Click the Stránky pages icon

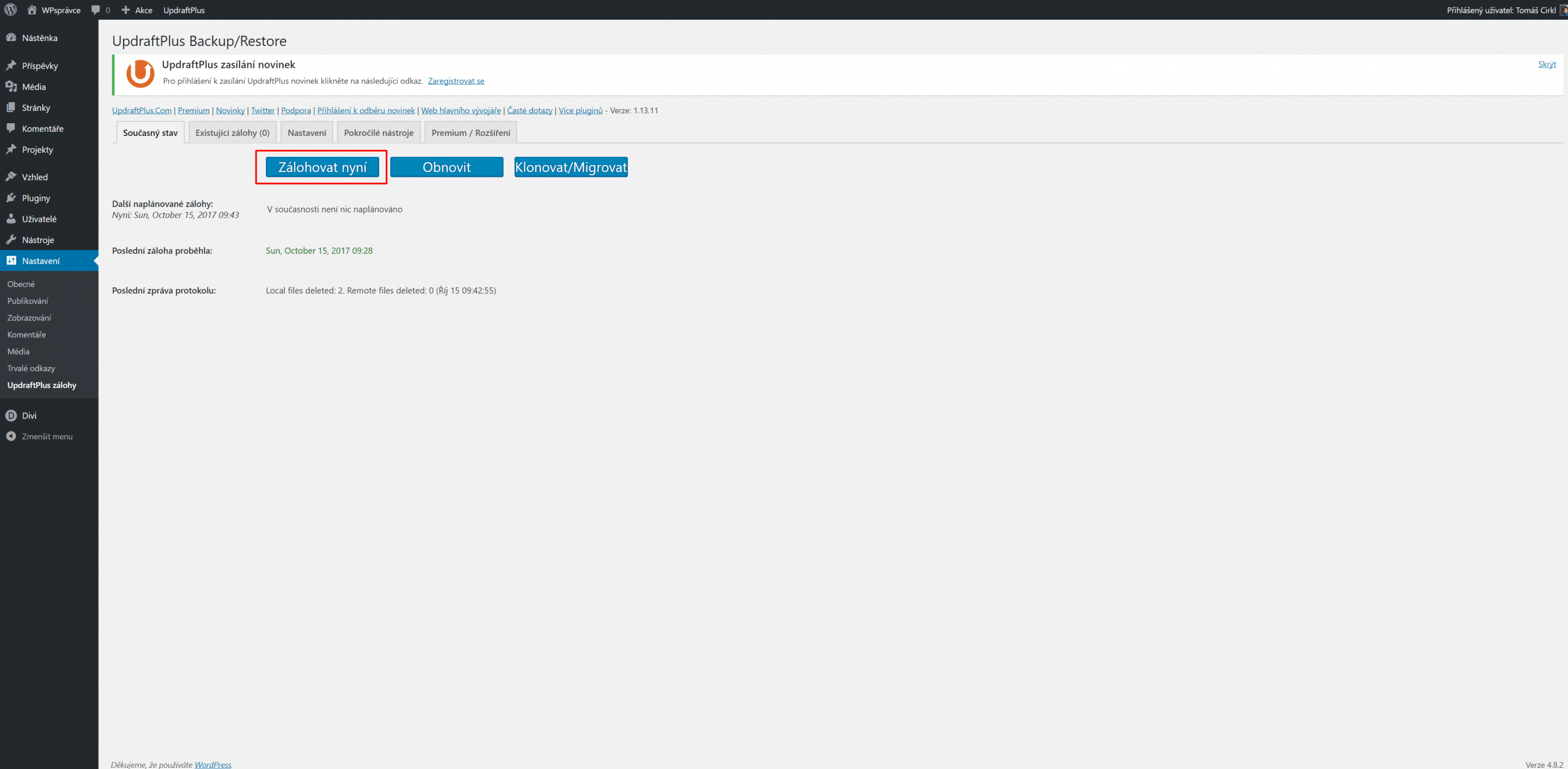(x=11, y=107)
